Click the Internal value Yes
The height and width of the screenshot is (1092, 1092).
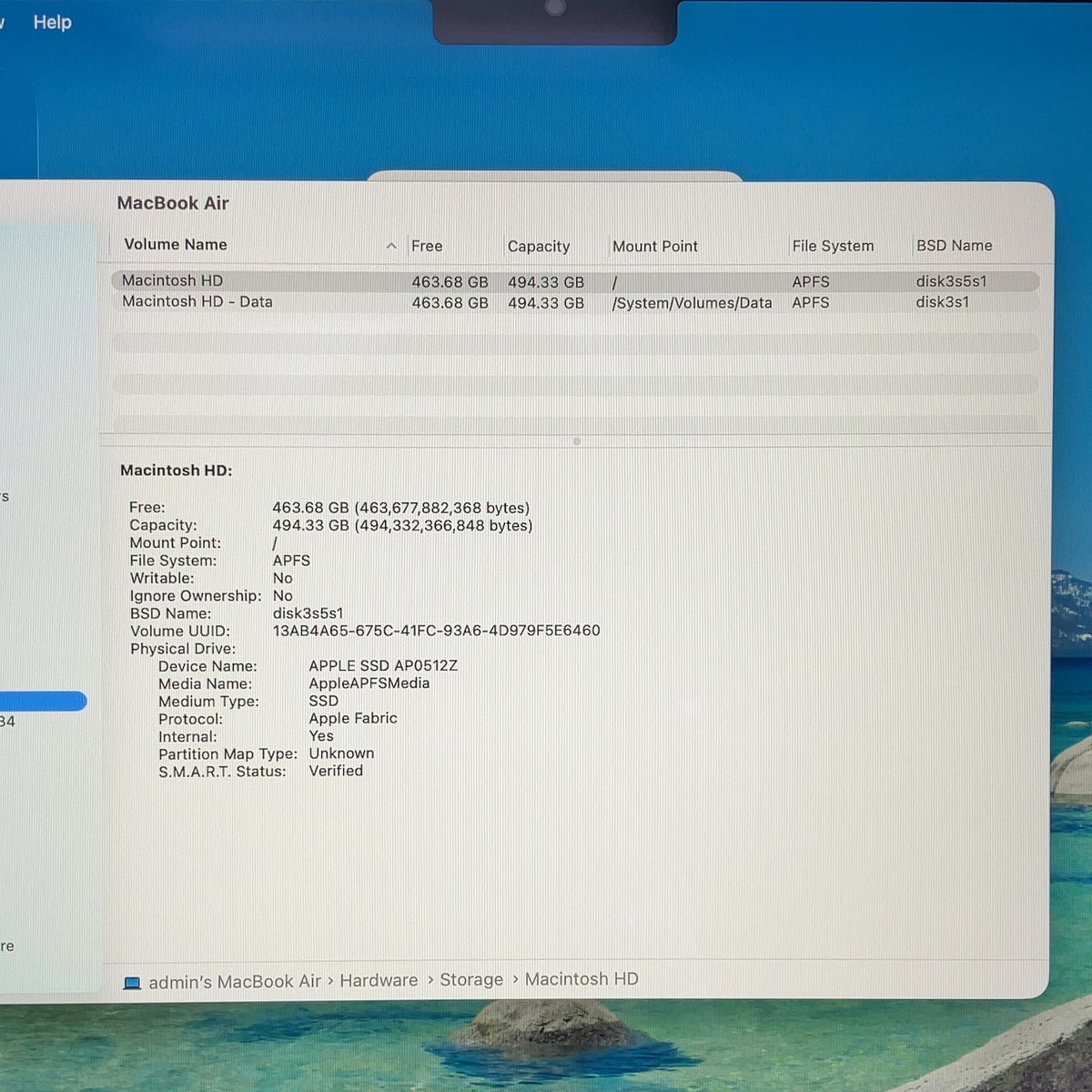pyautogui.click(x=321, y=736)
